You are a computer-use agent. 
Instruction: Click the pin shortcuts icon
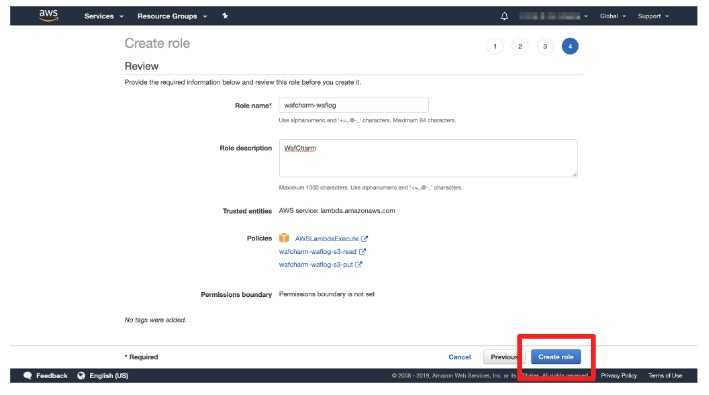point(225,16)
